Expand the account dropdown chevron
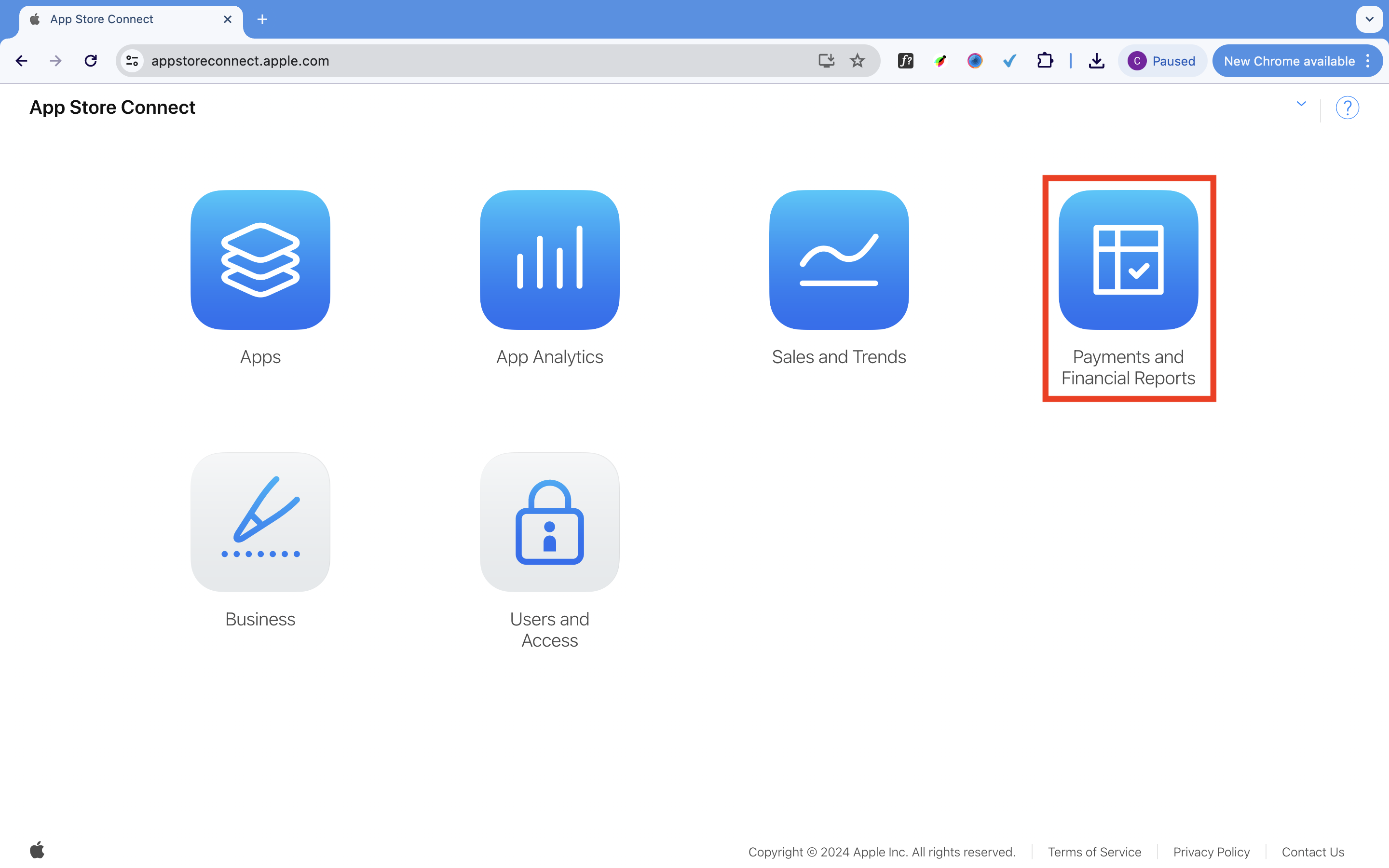The height and width of the screenshot is (868, 1389). pos(1301,104)
